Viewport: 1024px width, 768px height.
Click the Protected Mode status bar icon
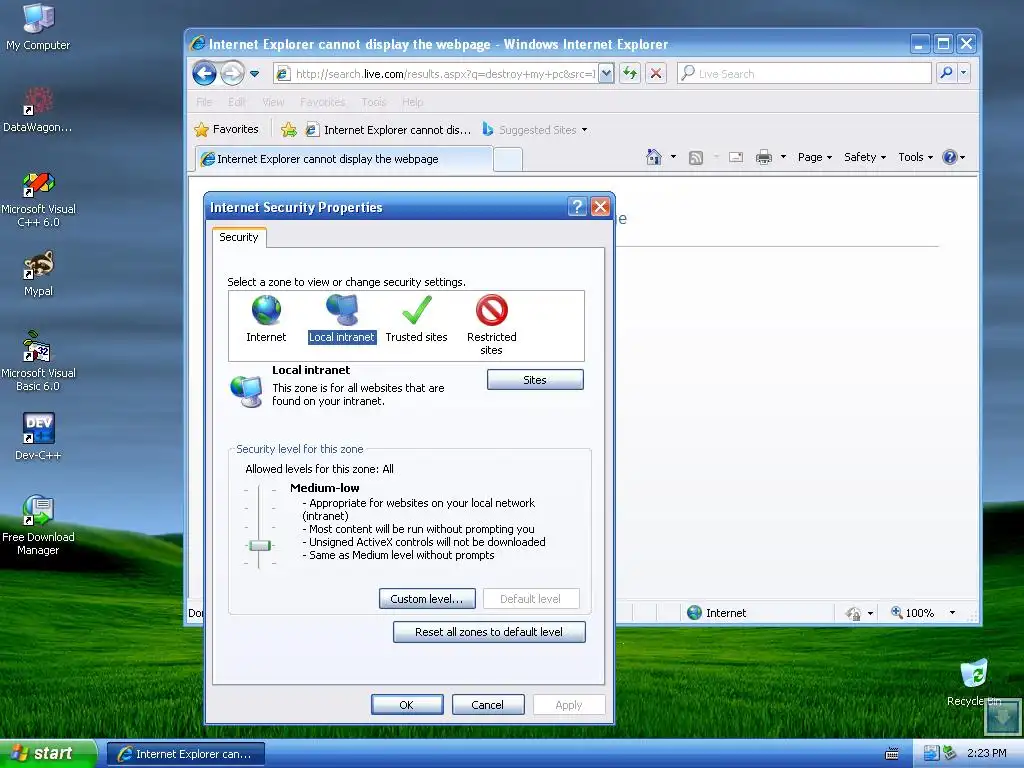[x=853, y=613]
